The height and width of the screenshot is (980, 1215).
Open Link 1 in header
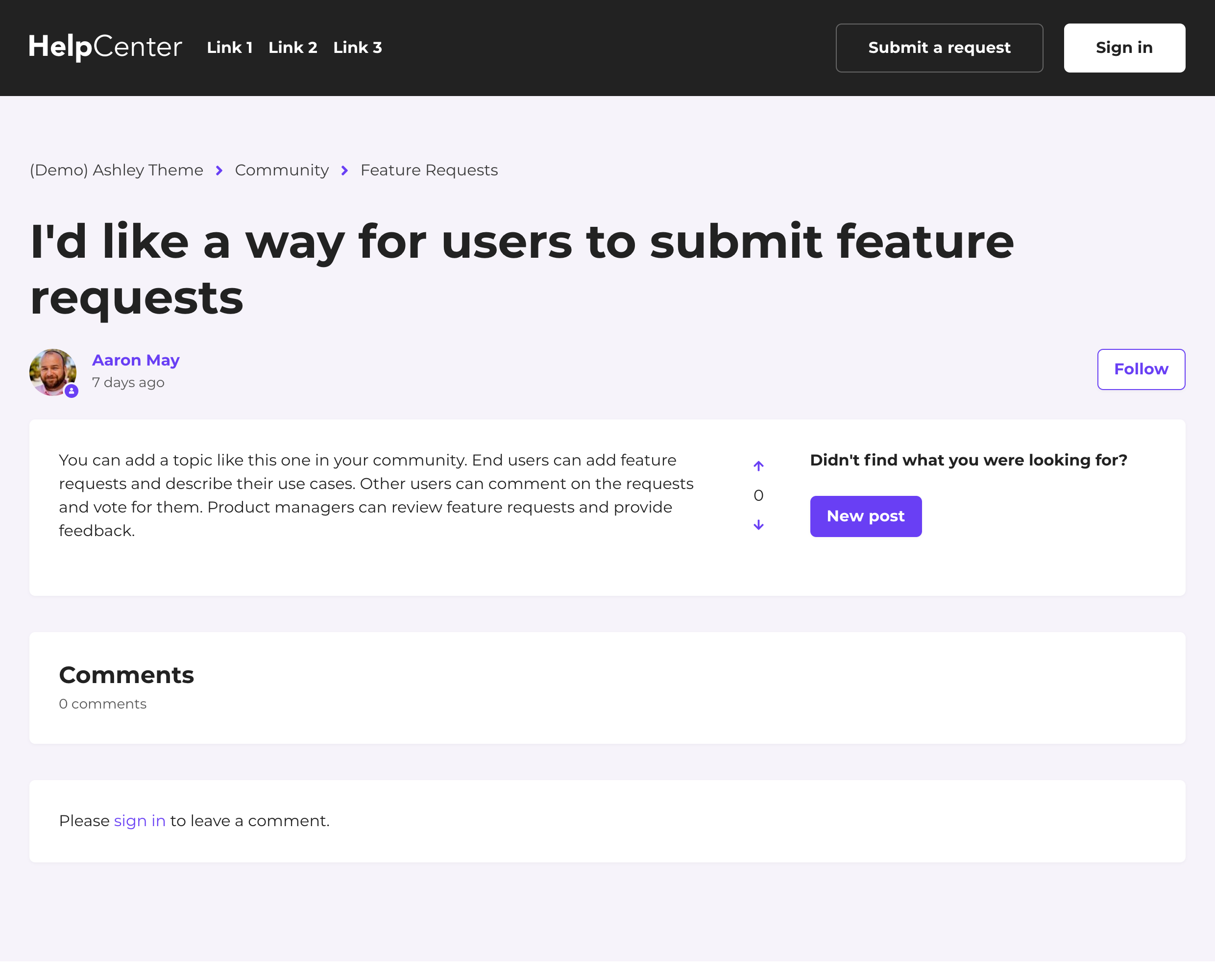coord(229,48)
